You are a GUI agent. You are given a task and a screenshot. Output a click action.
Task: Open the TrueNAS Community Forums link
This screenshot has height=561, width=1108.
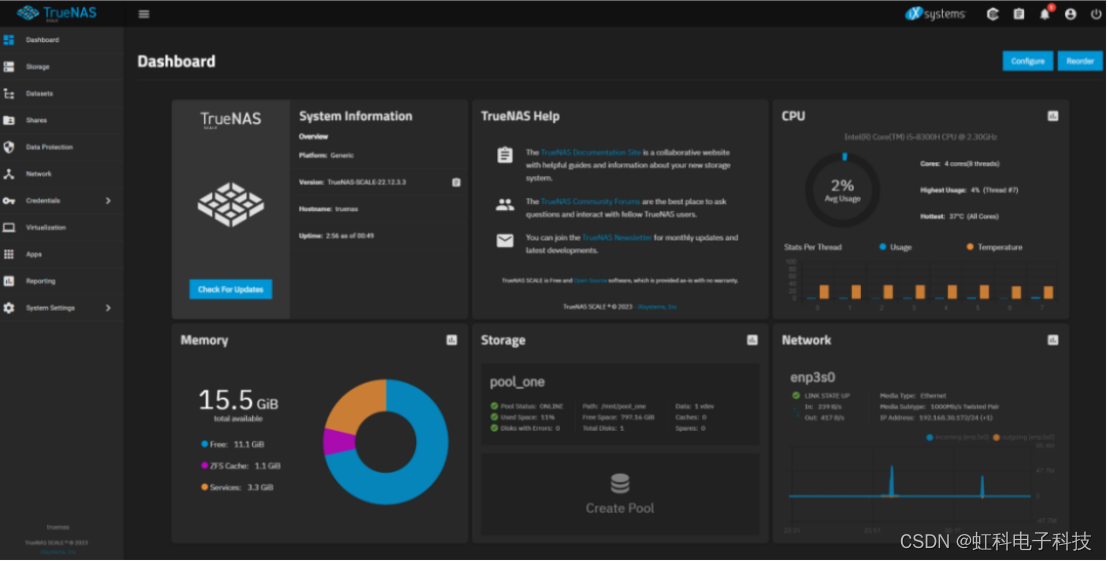click(590, 201)
